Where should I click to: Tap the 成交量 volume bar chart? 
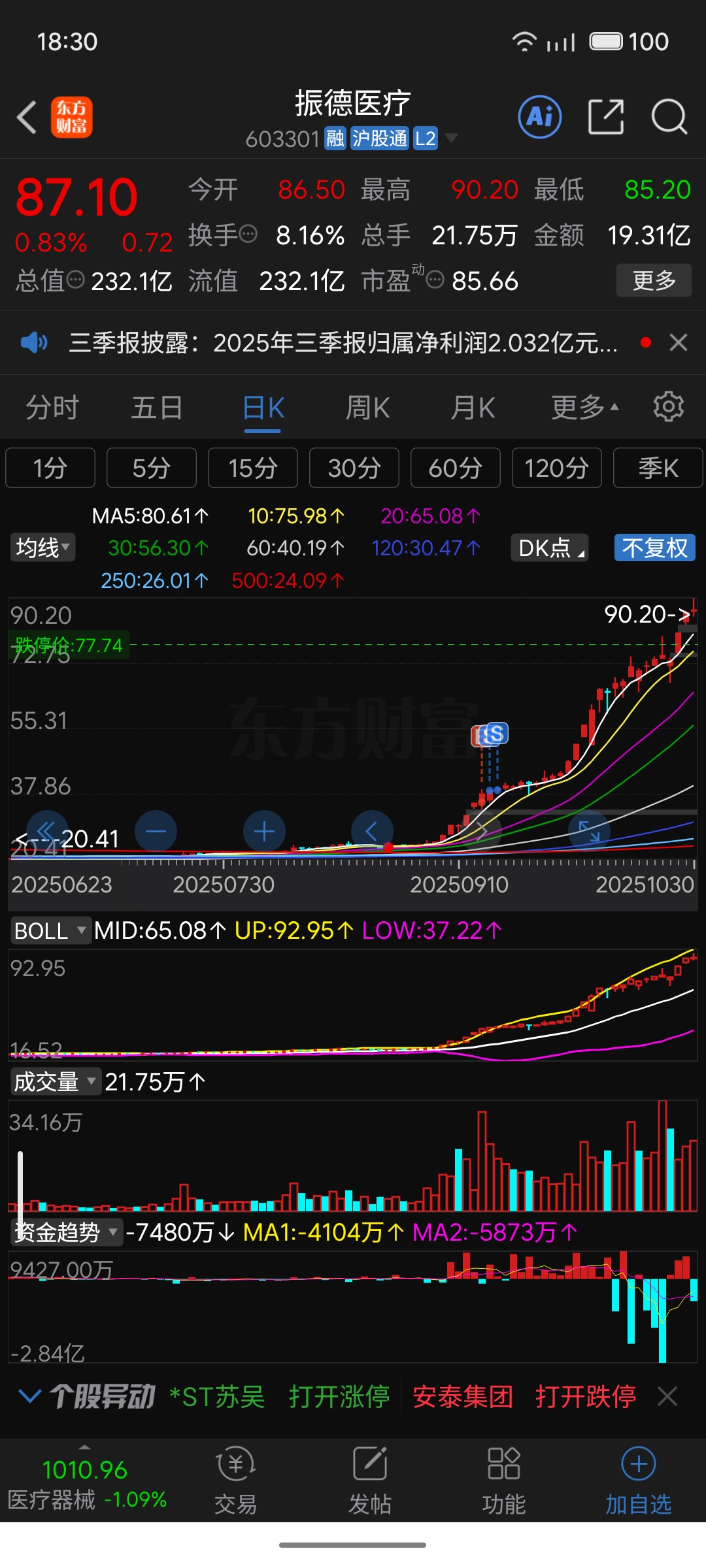353,1156
